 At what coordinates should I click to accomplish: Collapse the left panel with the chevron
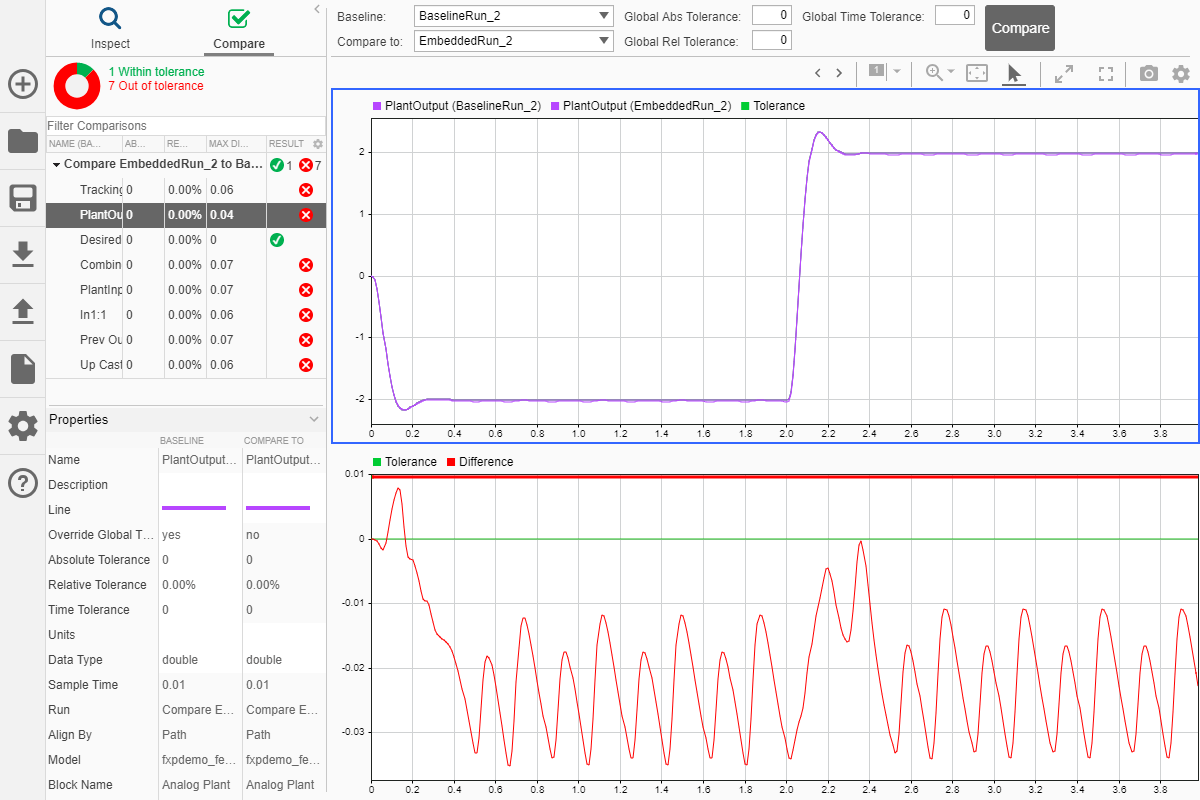(317, 9)
